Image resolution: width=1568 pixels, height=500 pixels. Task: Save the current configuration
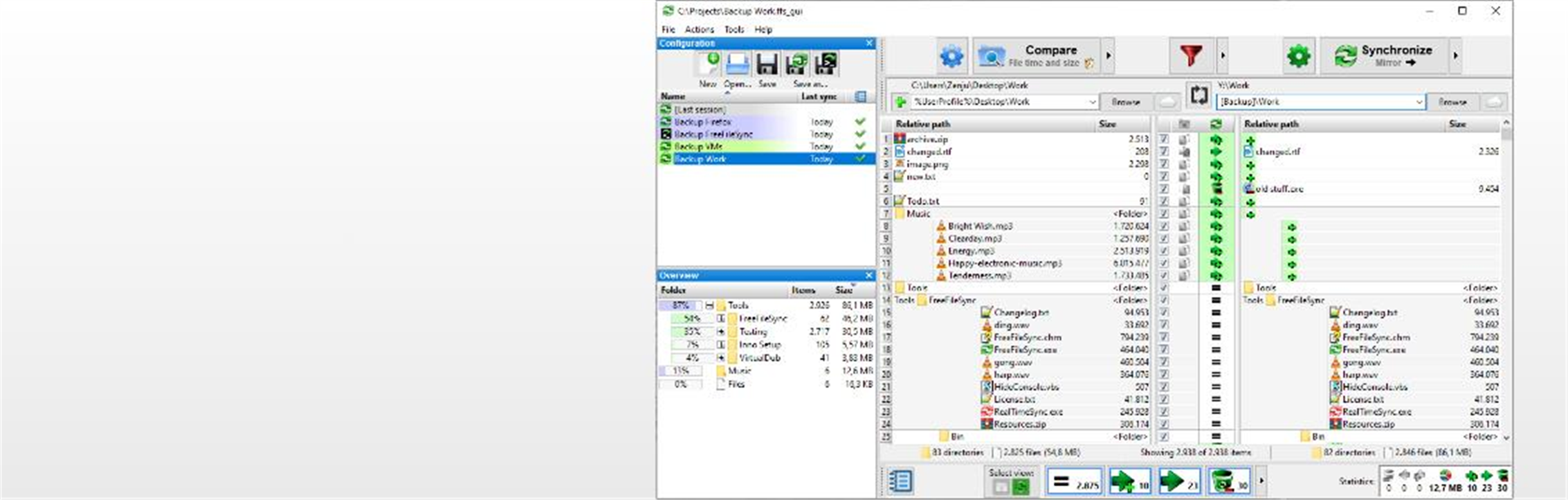pos(767,64)
